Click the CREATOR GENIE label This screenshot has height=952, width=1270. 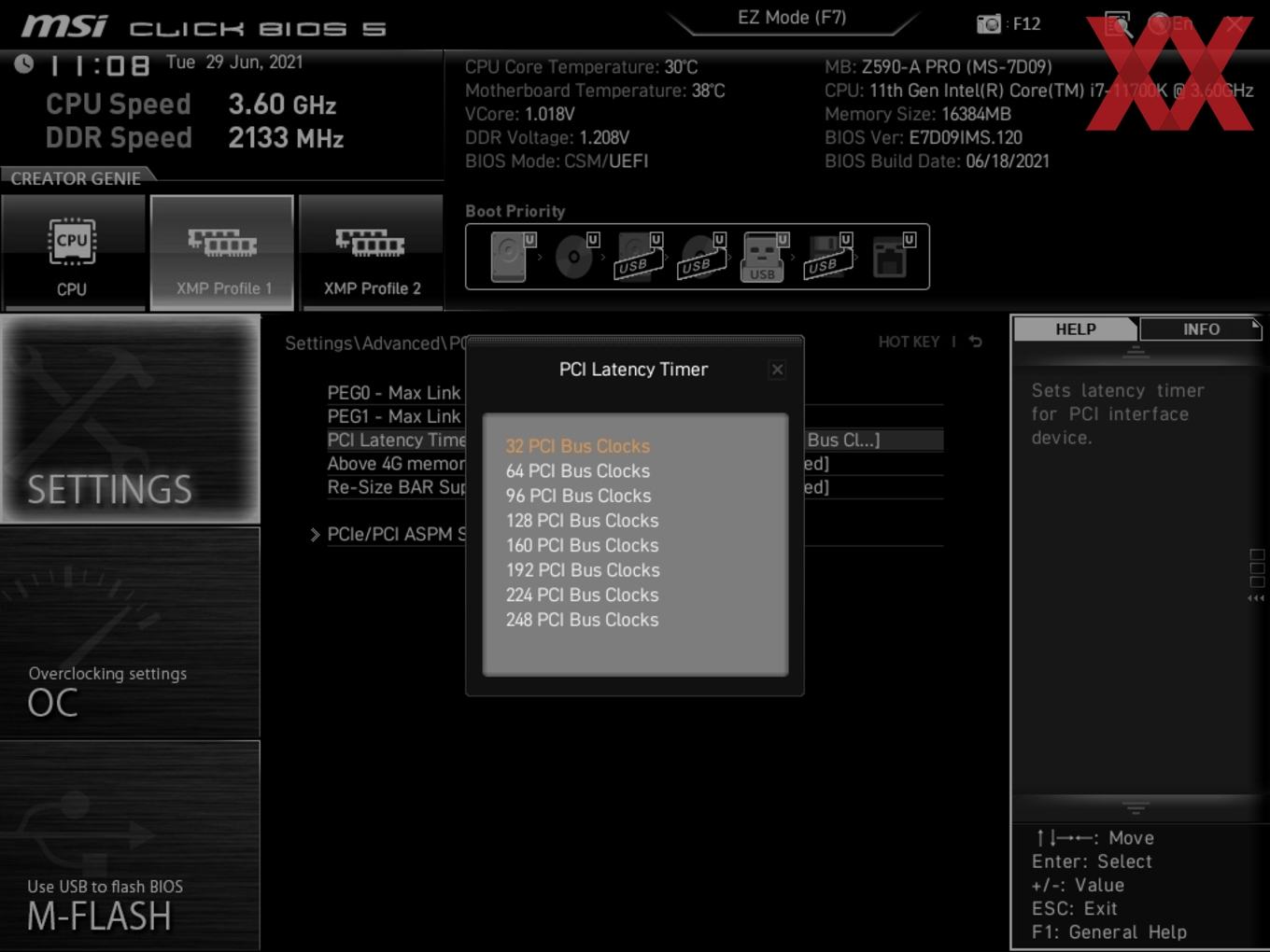tap(76, 178)
